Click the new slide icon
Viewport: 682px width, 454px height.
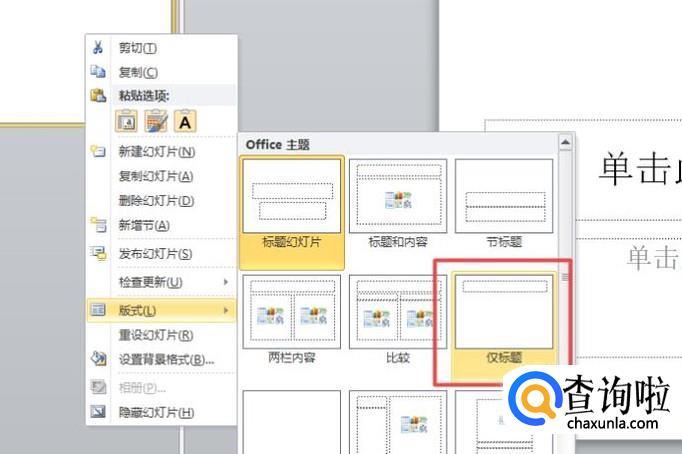[98, 151]
